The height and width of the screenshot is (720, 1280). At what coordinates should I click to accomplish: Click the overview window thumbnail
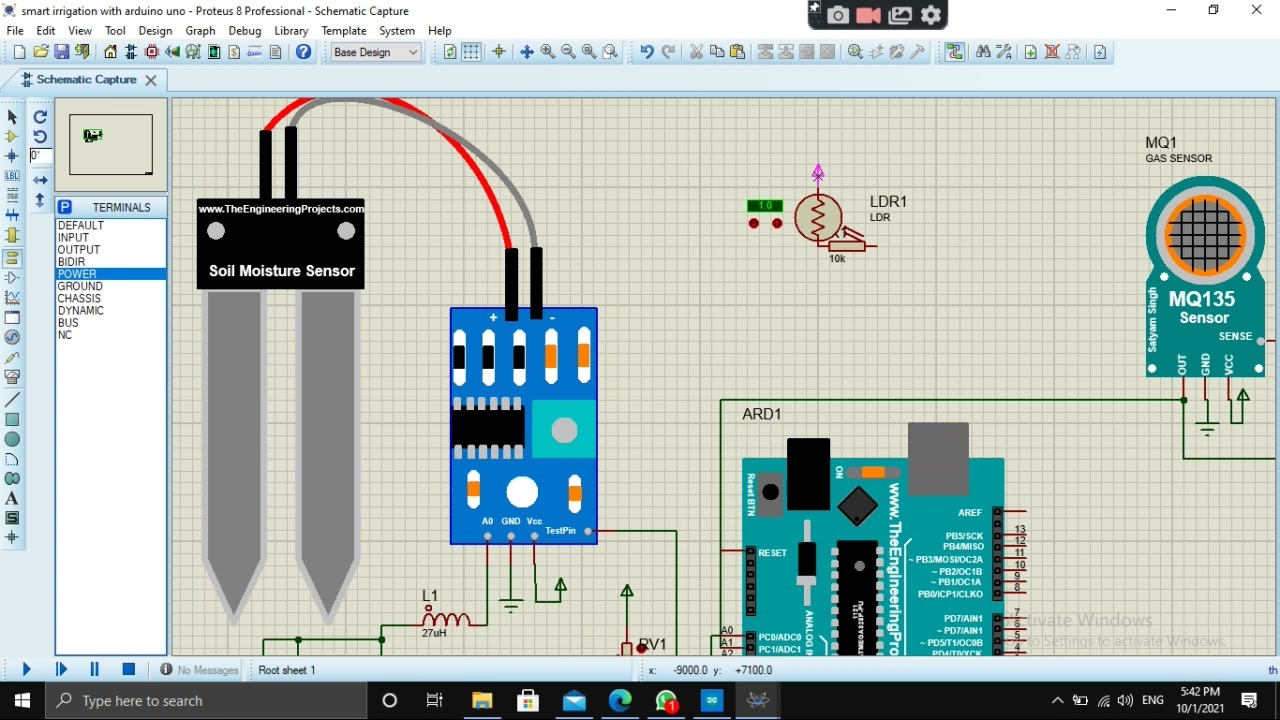tap(111, 145)
